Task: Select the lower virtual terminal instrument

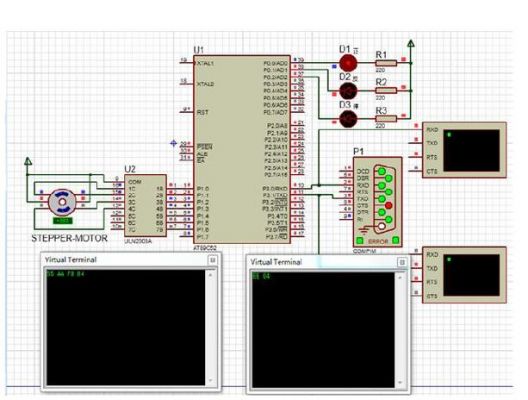Action: [x=464, y=275]
